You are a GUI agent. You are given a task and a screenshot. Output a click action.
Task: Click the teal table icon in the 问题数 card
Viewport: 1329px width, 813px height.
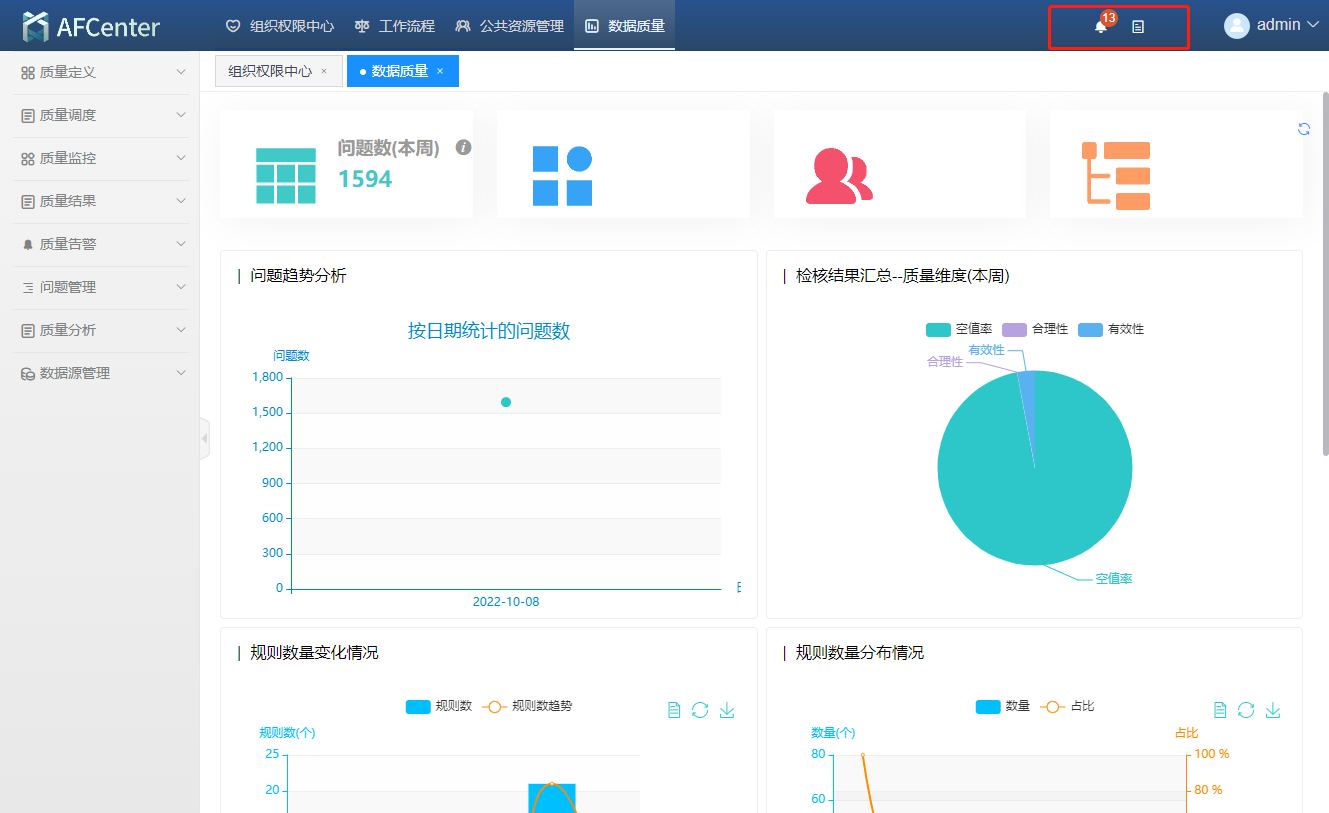(286, 176)
